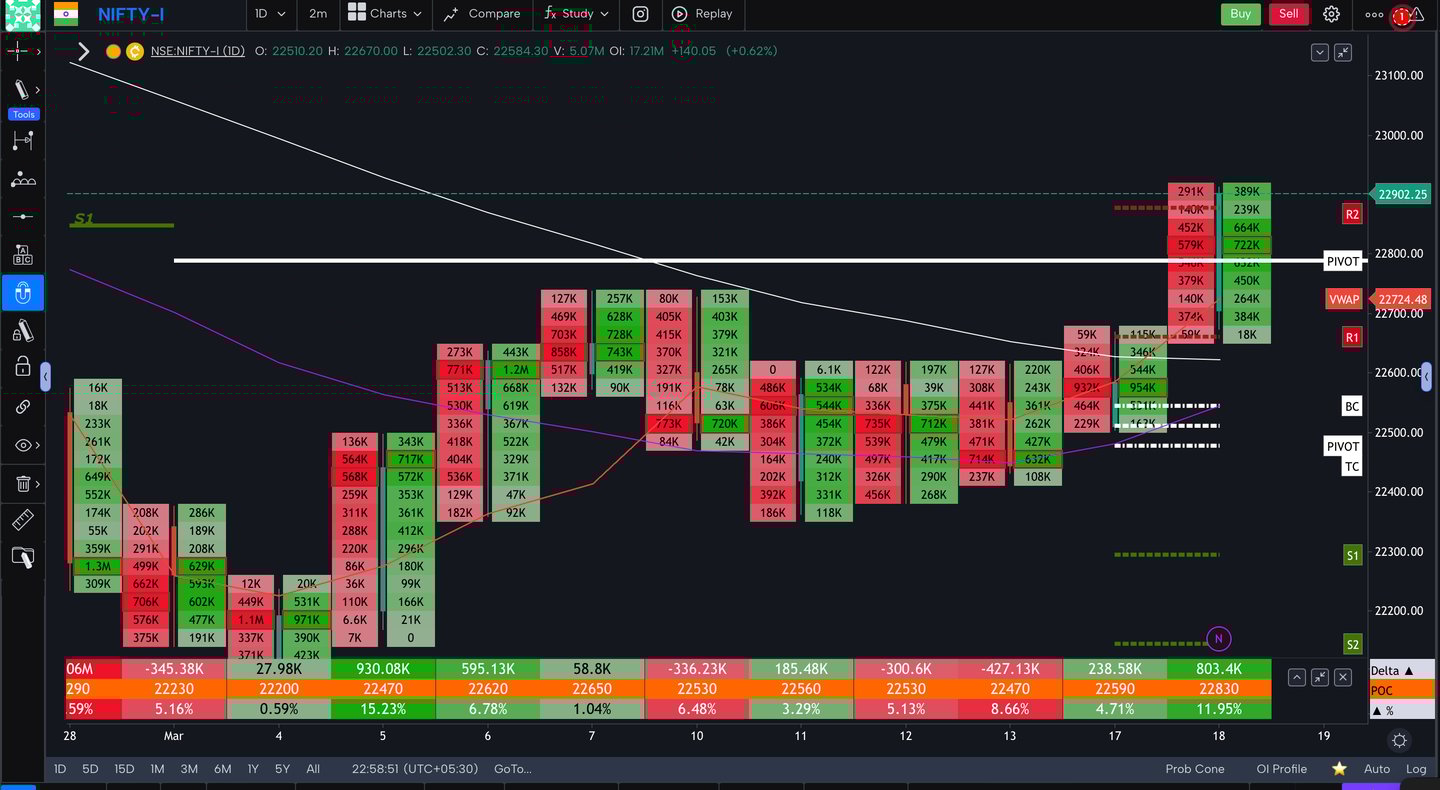Toggle Log price scale
1440x790 pixels.
point(1416,769)
